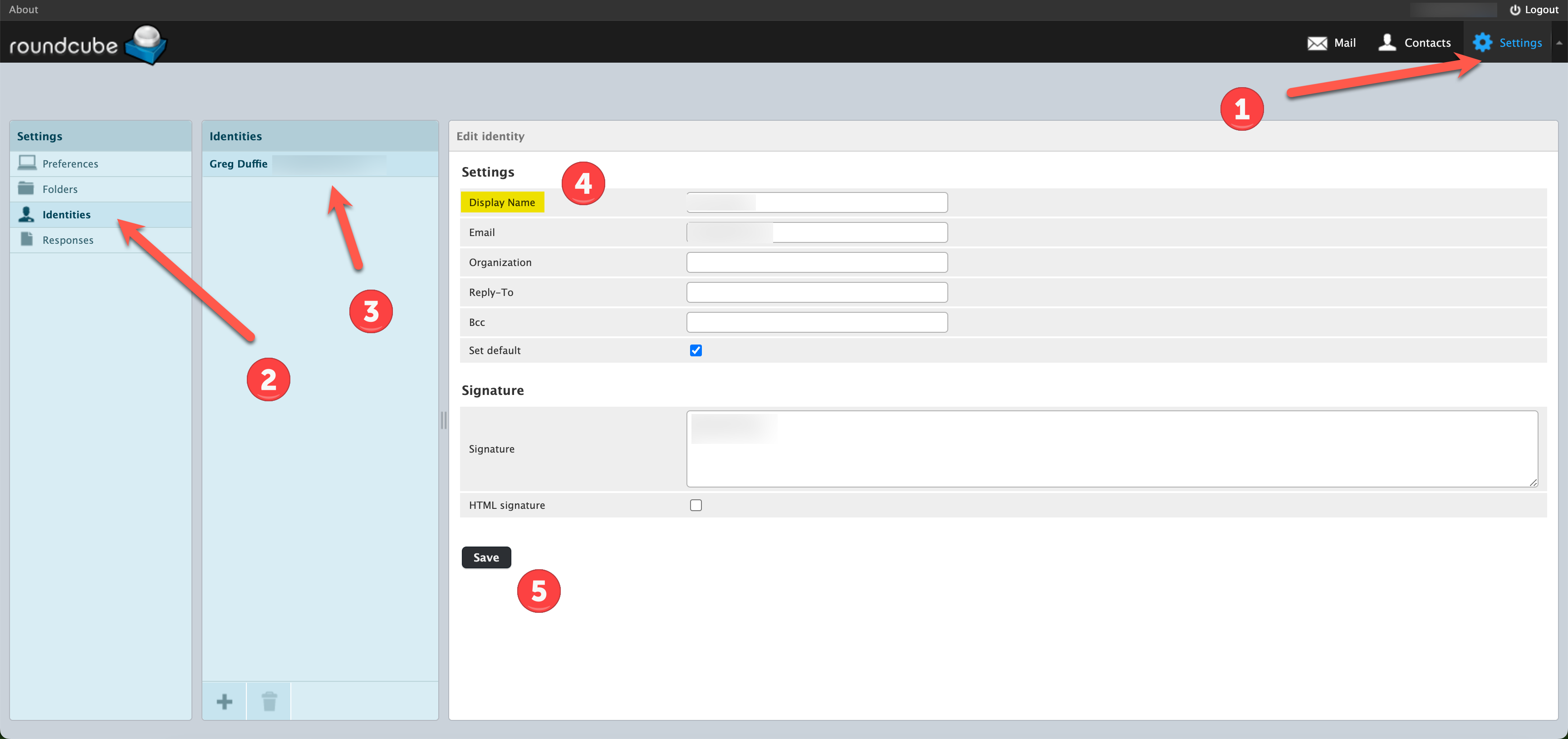
Task: Click the highlighted Display Name label
Action: click(x=501, y=202)
